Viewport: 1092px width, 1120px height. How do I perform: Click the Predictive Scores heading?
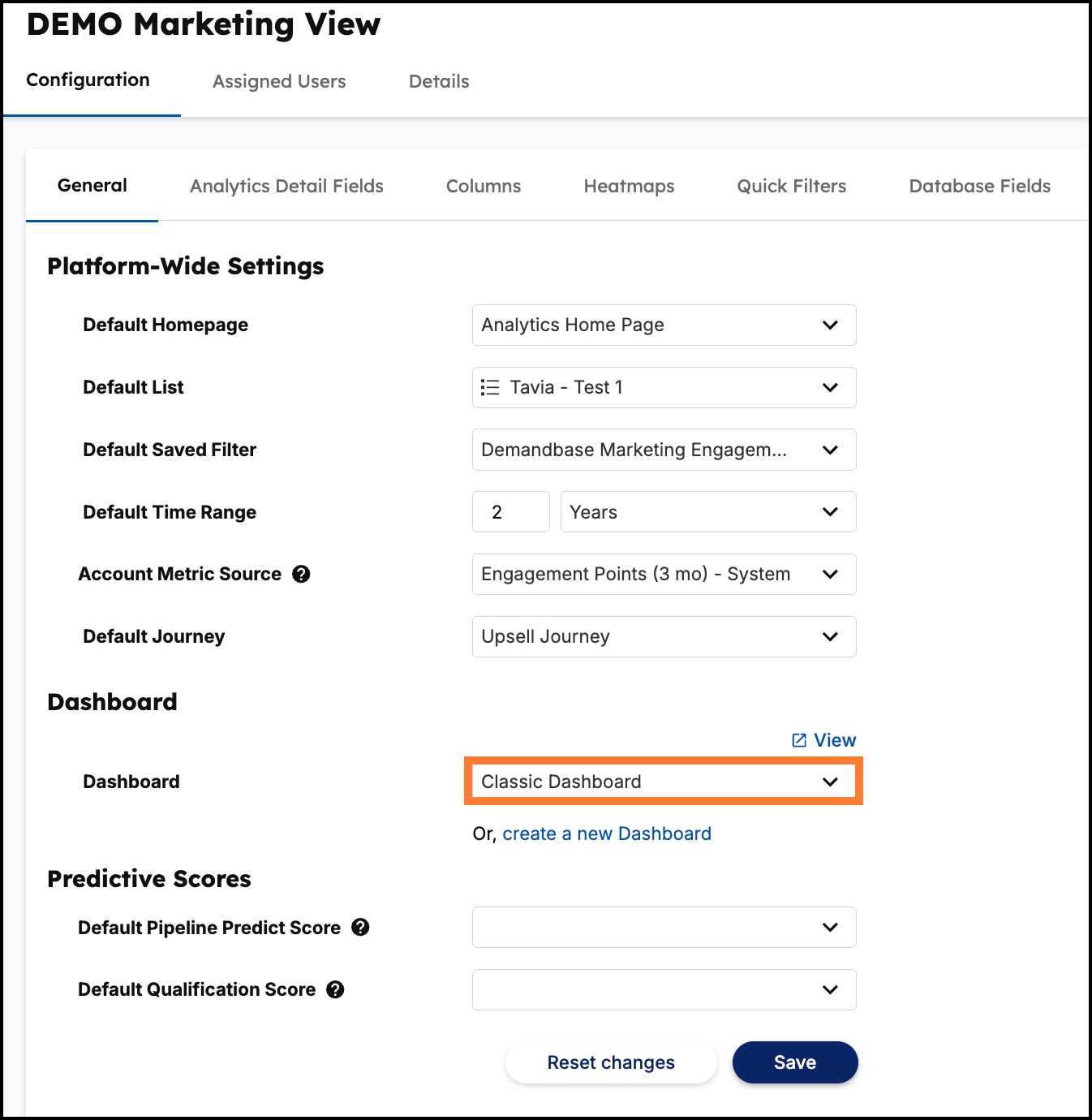pyautogui.click(x=149, y=878)
